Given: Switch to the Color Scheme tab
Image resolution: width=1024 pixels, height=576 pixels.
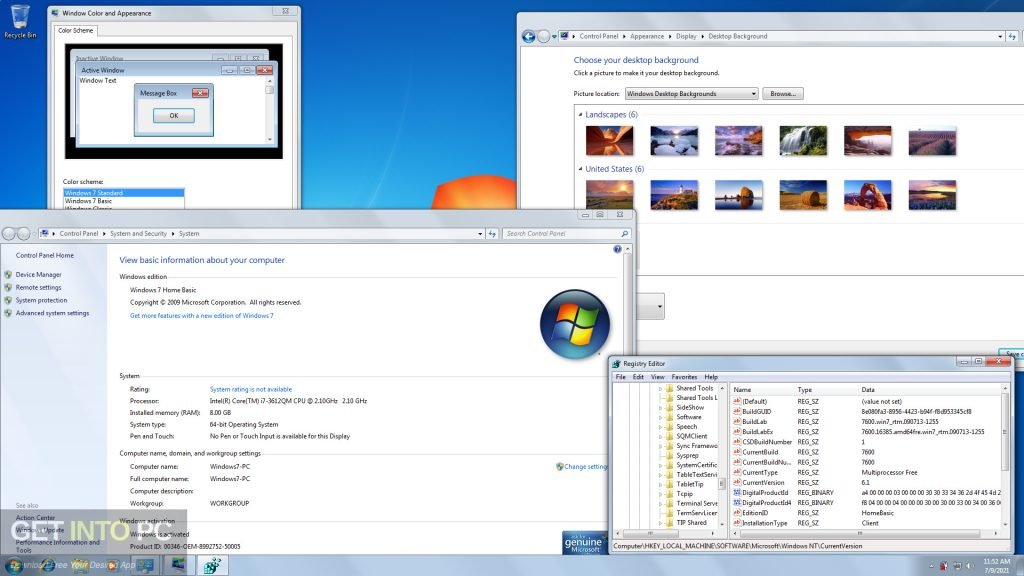Looking at the screenshot, I should 75,30.
